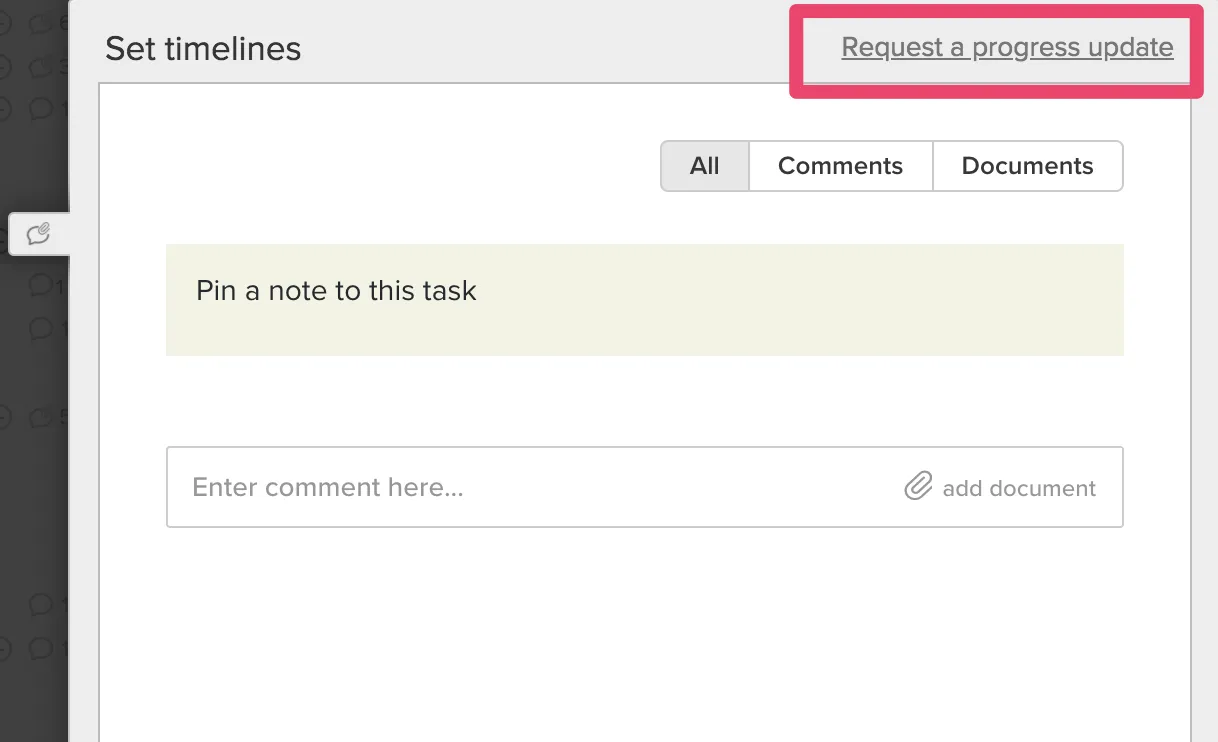Click the yellow pinned note panel
The image size is (1218, 742).
click(645, 300)
